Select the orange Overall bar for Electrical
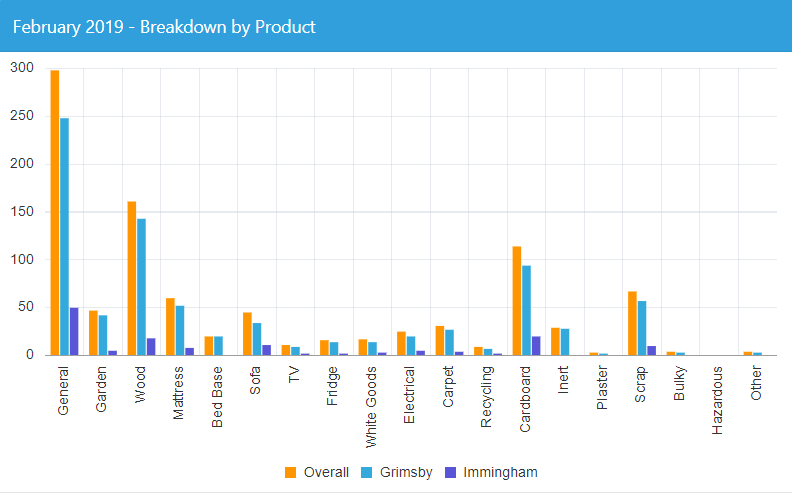Image resolution: width=792 pixels, height=493 pixels. pos(402,343)
